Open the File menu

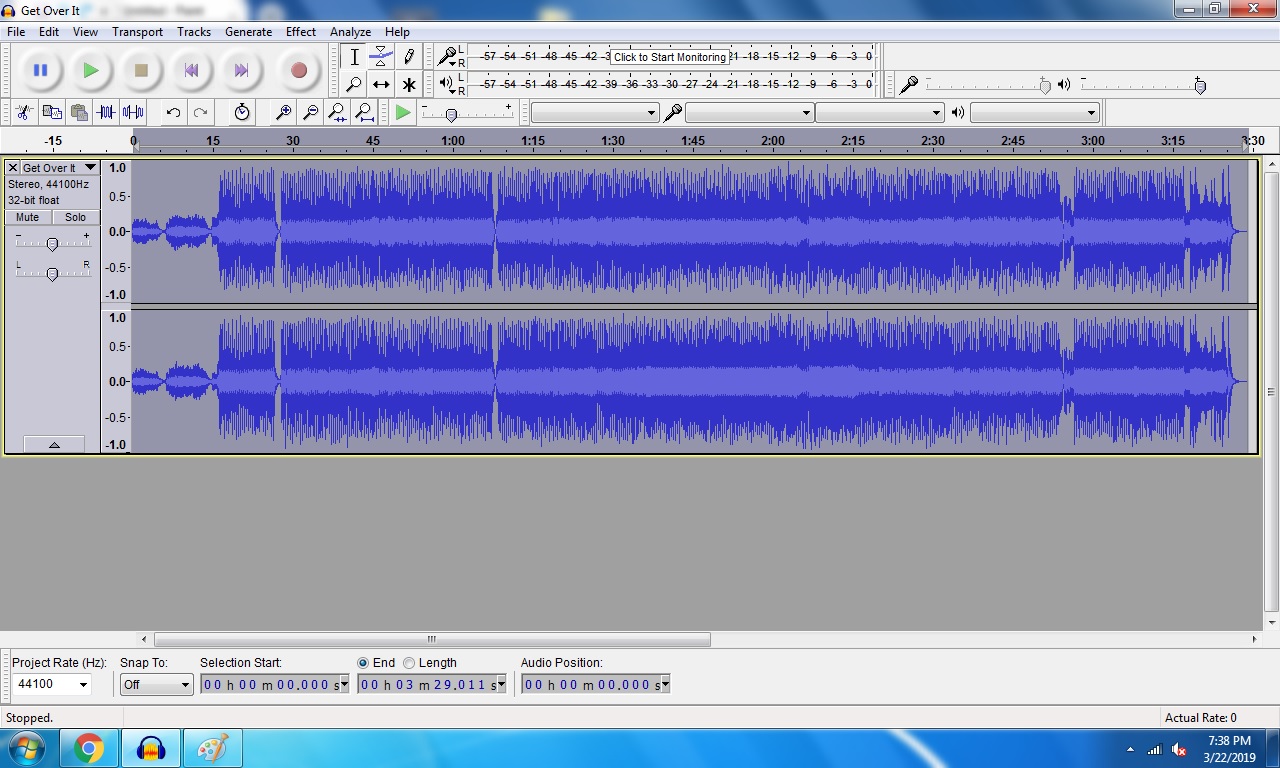click(x=16, y=32)
